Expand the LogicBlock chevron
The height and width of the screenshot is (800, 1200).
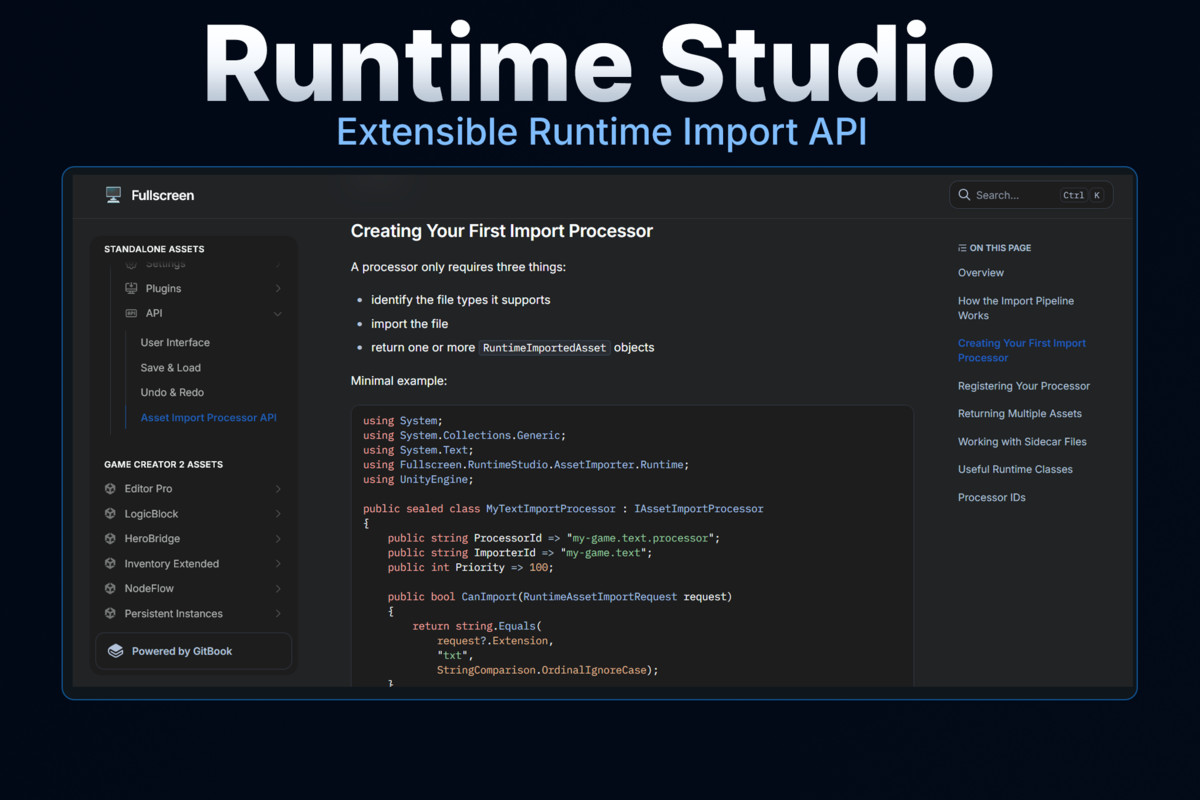[278, 514]
